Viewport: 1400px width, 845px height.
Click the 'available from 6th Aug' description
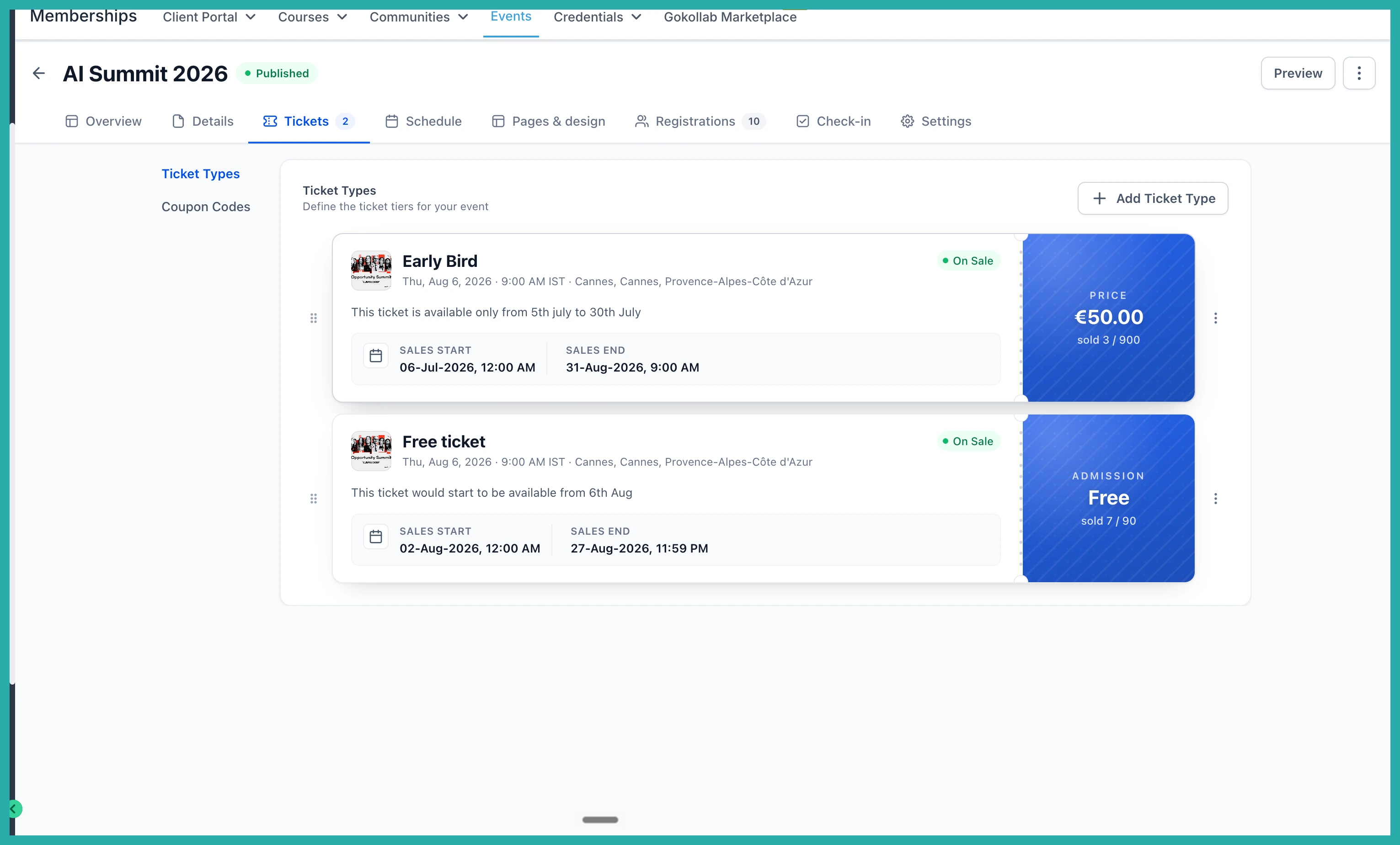pos(492,493)
